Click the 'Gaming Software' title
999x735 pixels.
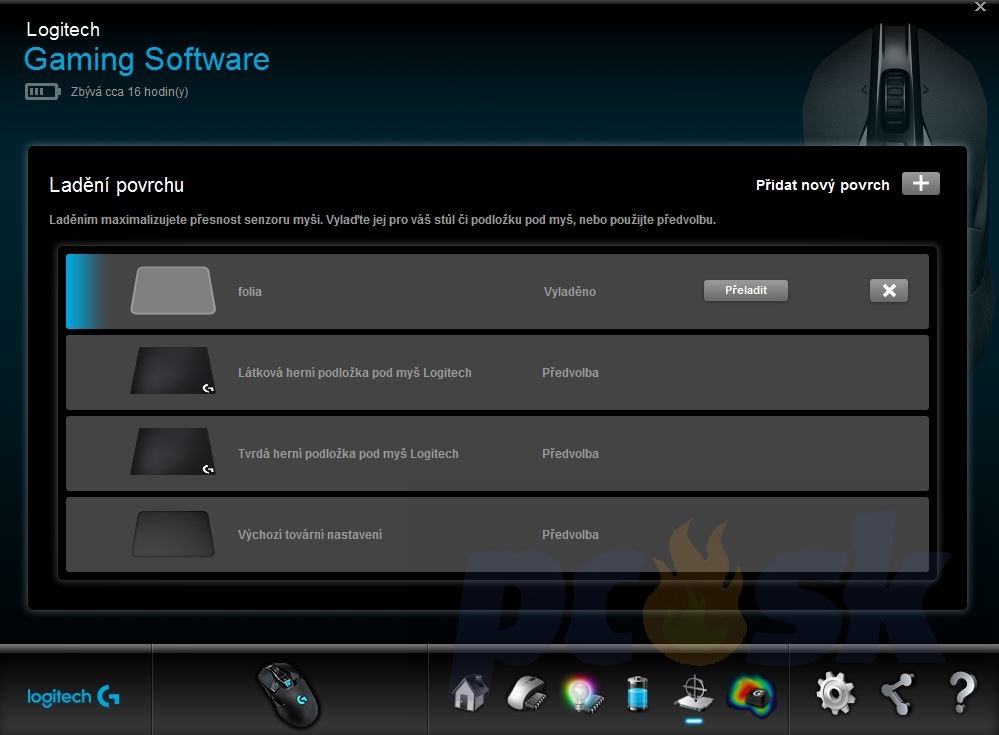pyautogui.click(x=147, y=59)
